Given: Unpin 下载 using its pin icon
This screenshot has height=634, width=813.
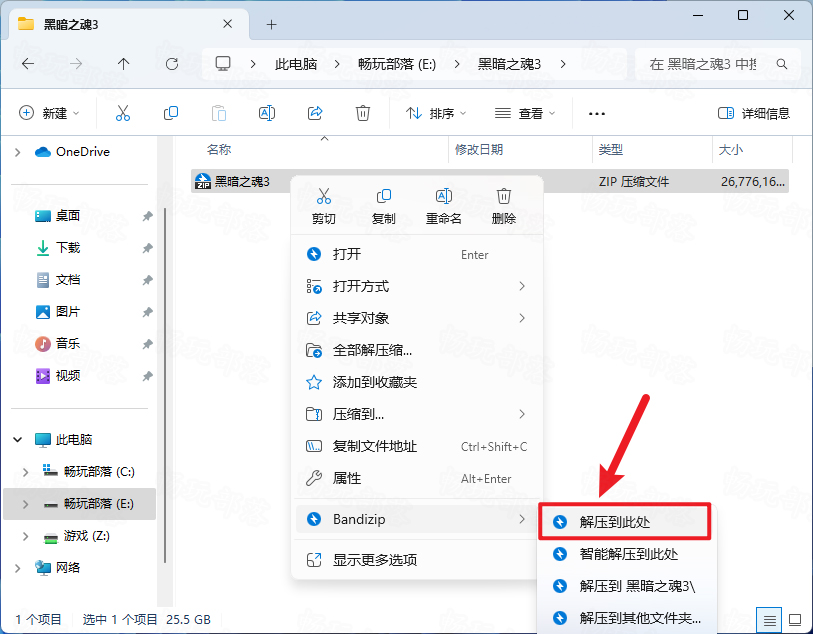Looking at the screenshot, I should [148, 248].
